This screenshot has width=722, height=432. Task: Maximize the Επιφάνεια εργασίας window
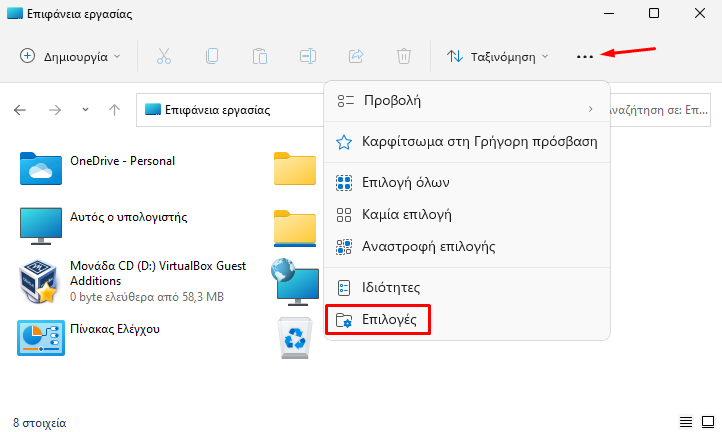[654, 13]
